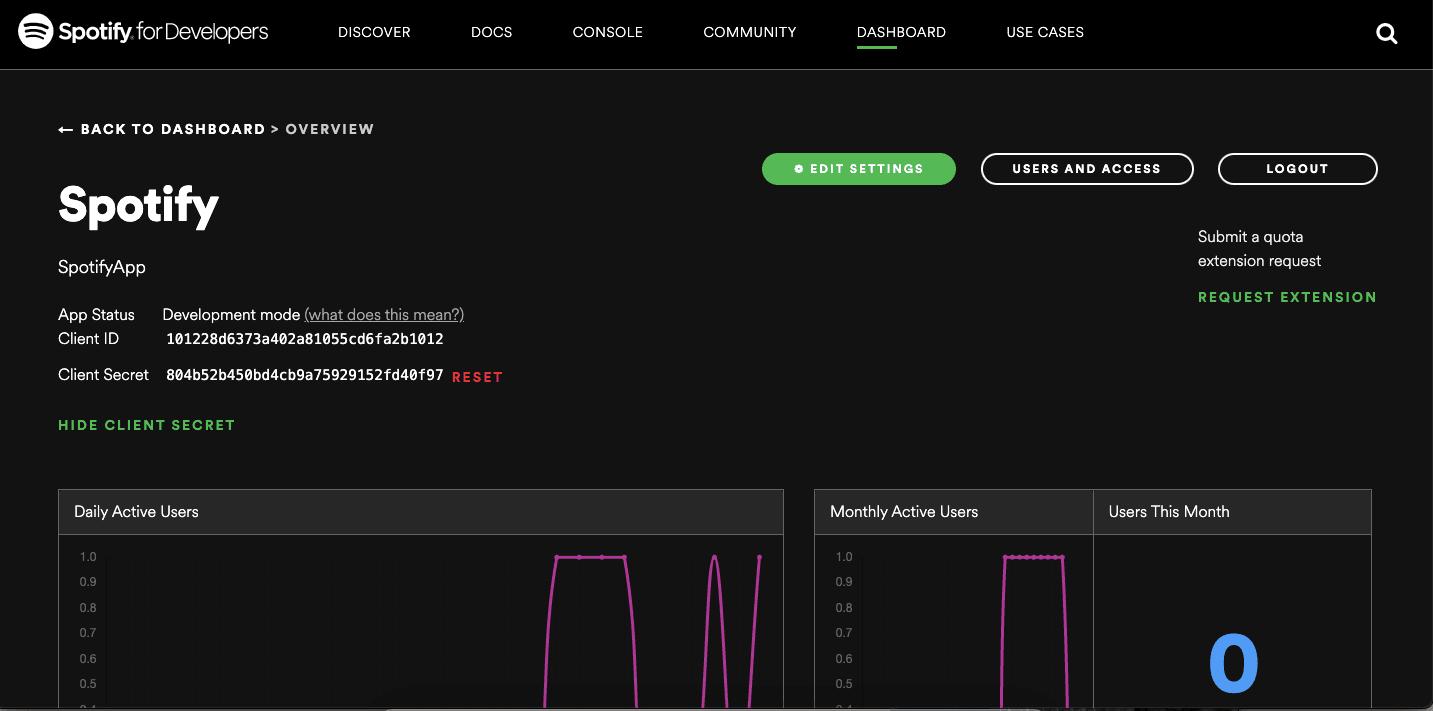Image resolution: width=1433 pixels, height=711 pixels.
Task: Click the Users This Month header
Action: pyautogui.click(x=1232, y=512)
